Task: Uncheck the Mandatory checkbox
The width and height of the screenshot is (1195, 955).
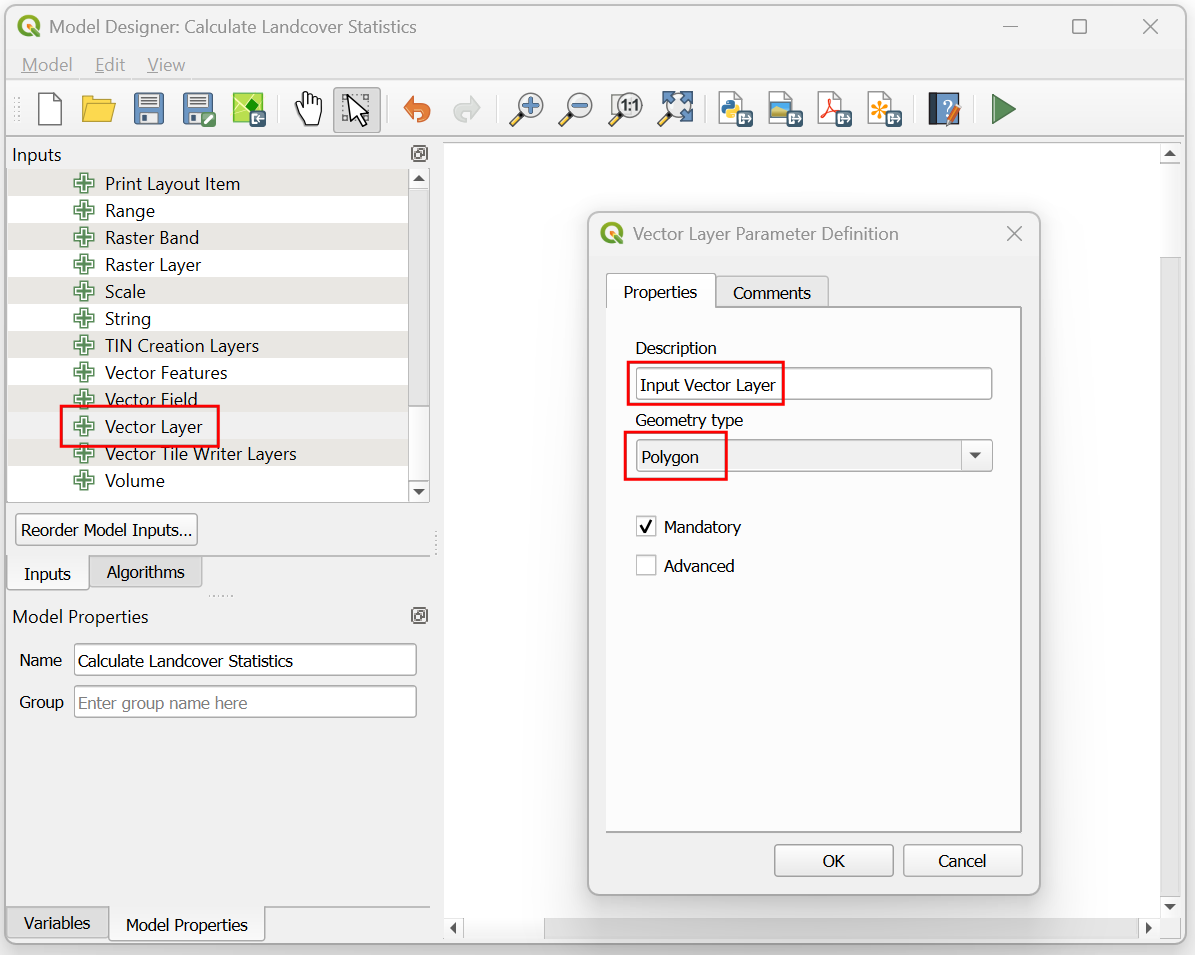Action: [646, 527]
